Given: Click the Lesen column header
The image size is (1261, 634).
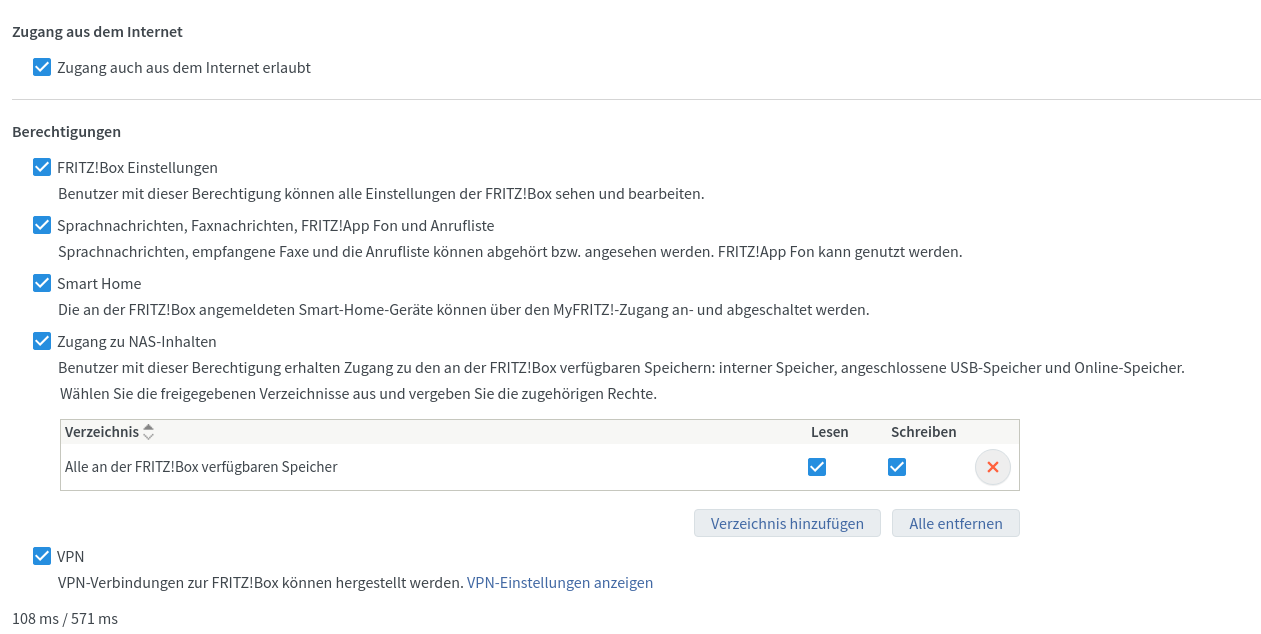Looking at the screenshot, I should coord(830,432).
